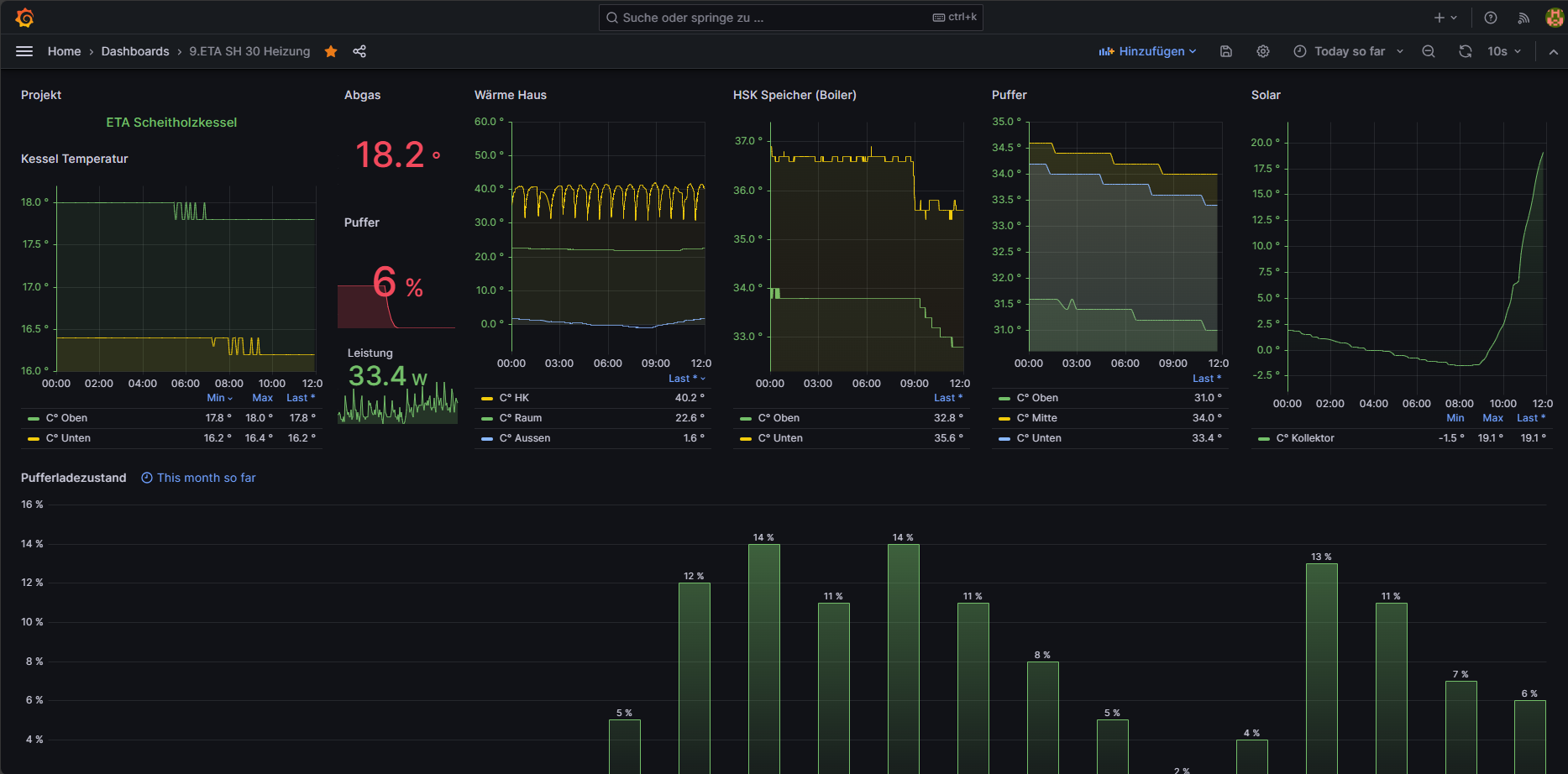Unstar the dashboard via star icon
Viewport: 1568px width, 774px height.
point(331,51)
